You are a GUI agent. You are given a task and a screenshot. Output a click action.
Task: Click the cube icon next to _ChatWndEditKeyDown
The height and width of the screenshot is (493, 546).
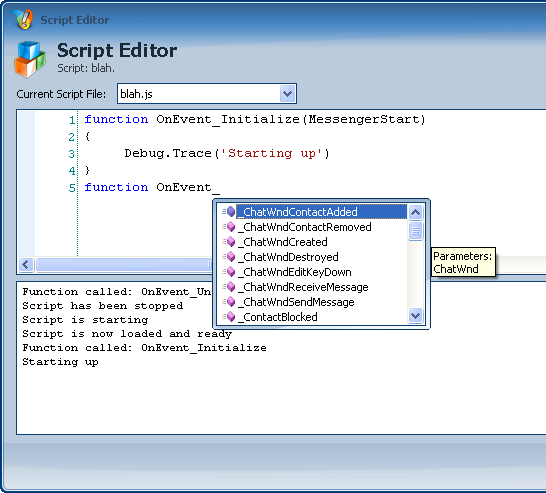click(229, 272)
